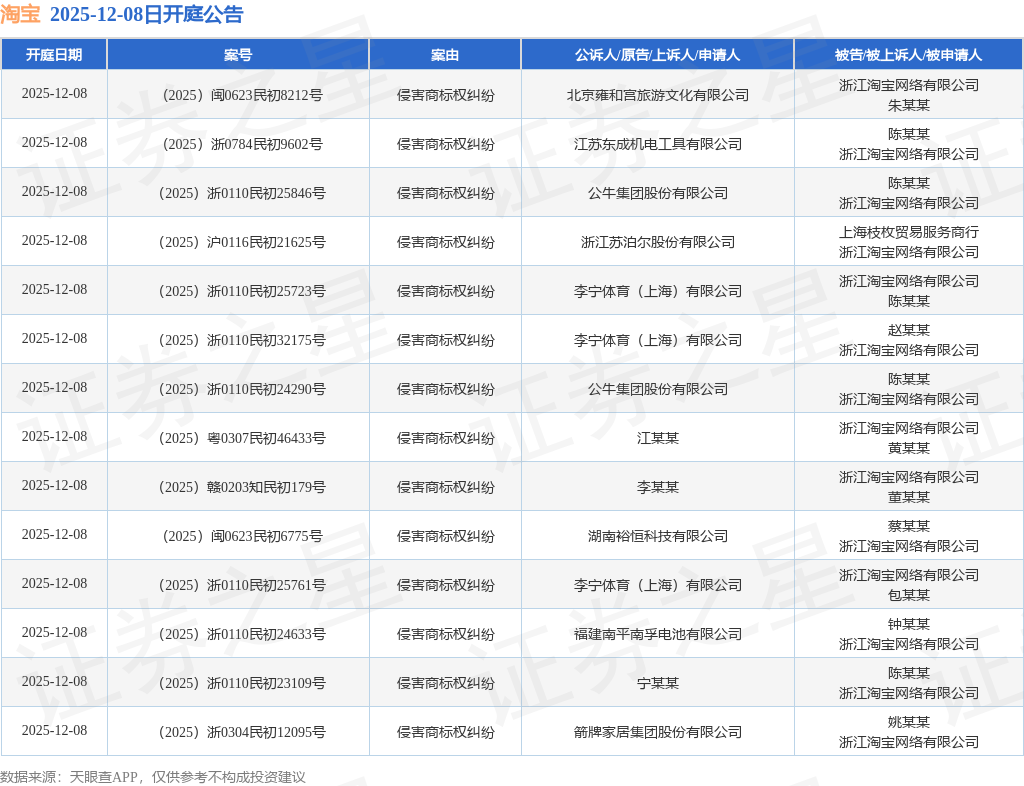The height and width of the screenshot is (786, 1024).
Task: Click defendant 姚某某
Action: tap(908, 722)
